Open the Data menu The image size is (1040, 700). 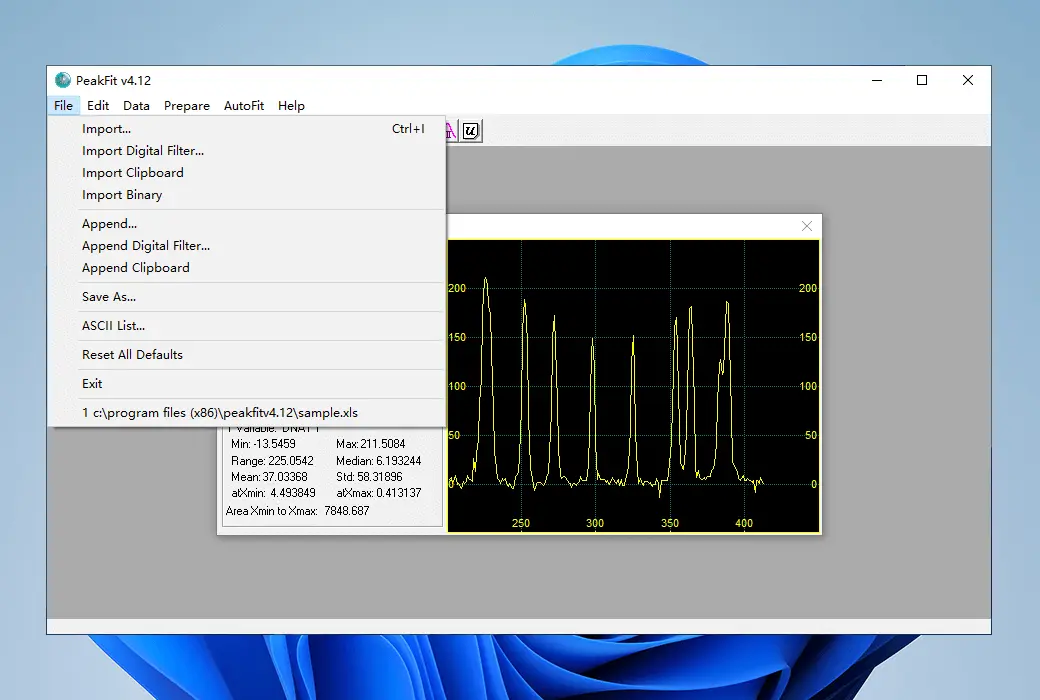click(x=137, y=105)
